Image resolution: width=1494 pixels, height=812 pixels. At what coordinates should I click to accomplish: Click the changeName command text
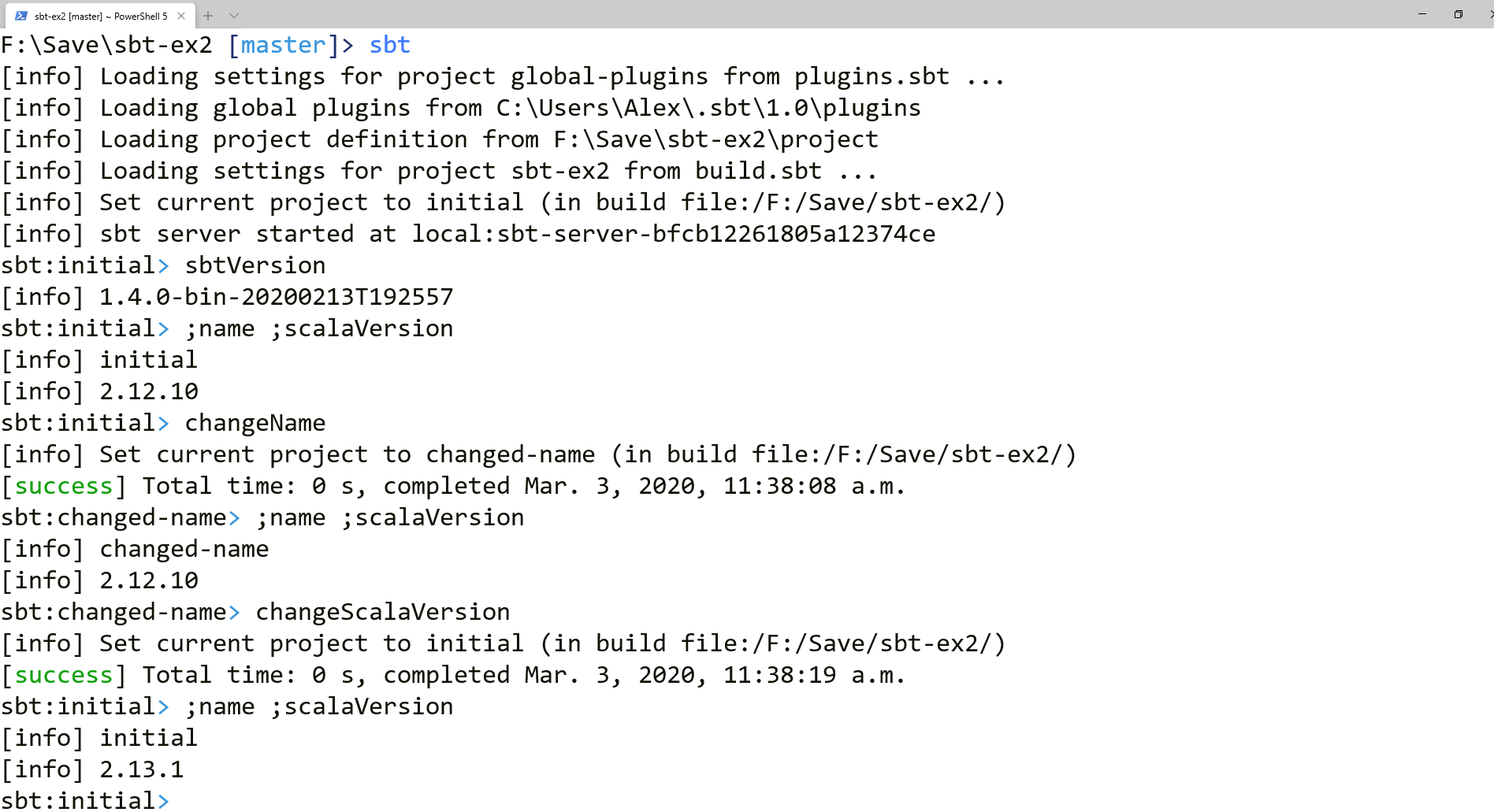click(x=255, y=422)
